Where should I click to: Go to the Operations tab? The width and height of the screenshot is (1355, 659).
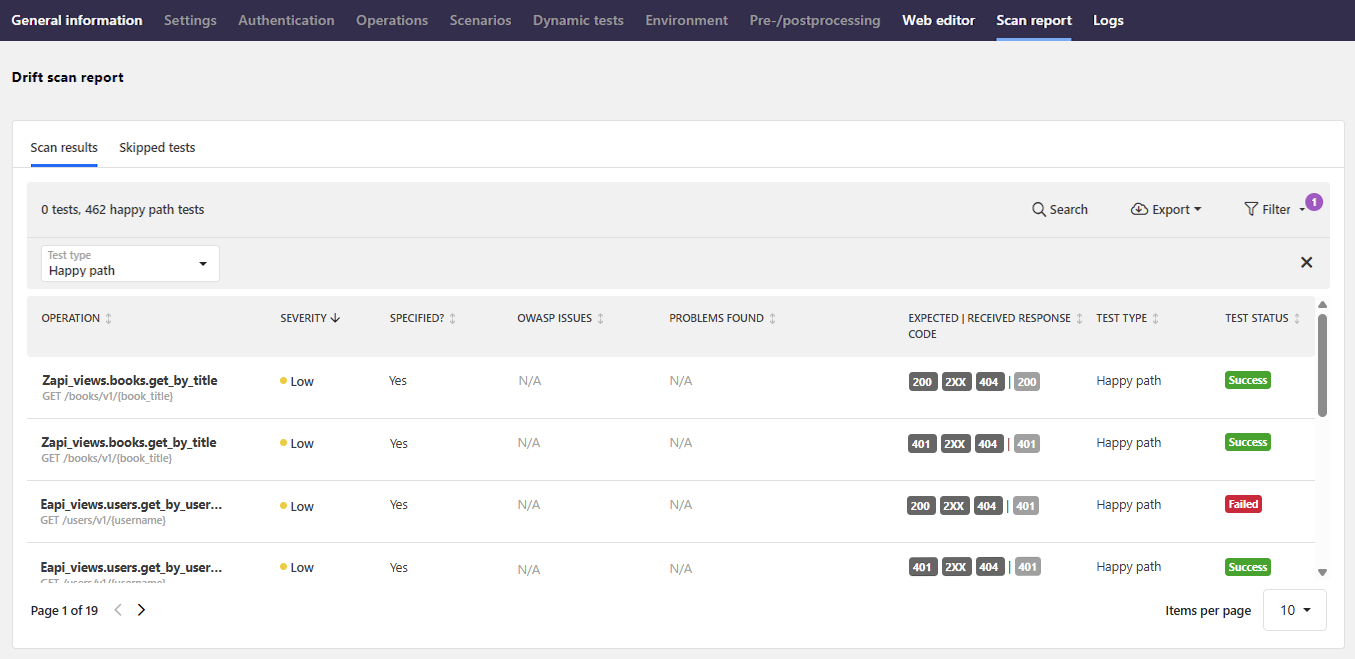pyautogui.click(x=392, y=20)
